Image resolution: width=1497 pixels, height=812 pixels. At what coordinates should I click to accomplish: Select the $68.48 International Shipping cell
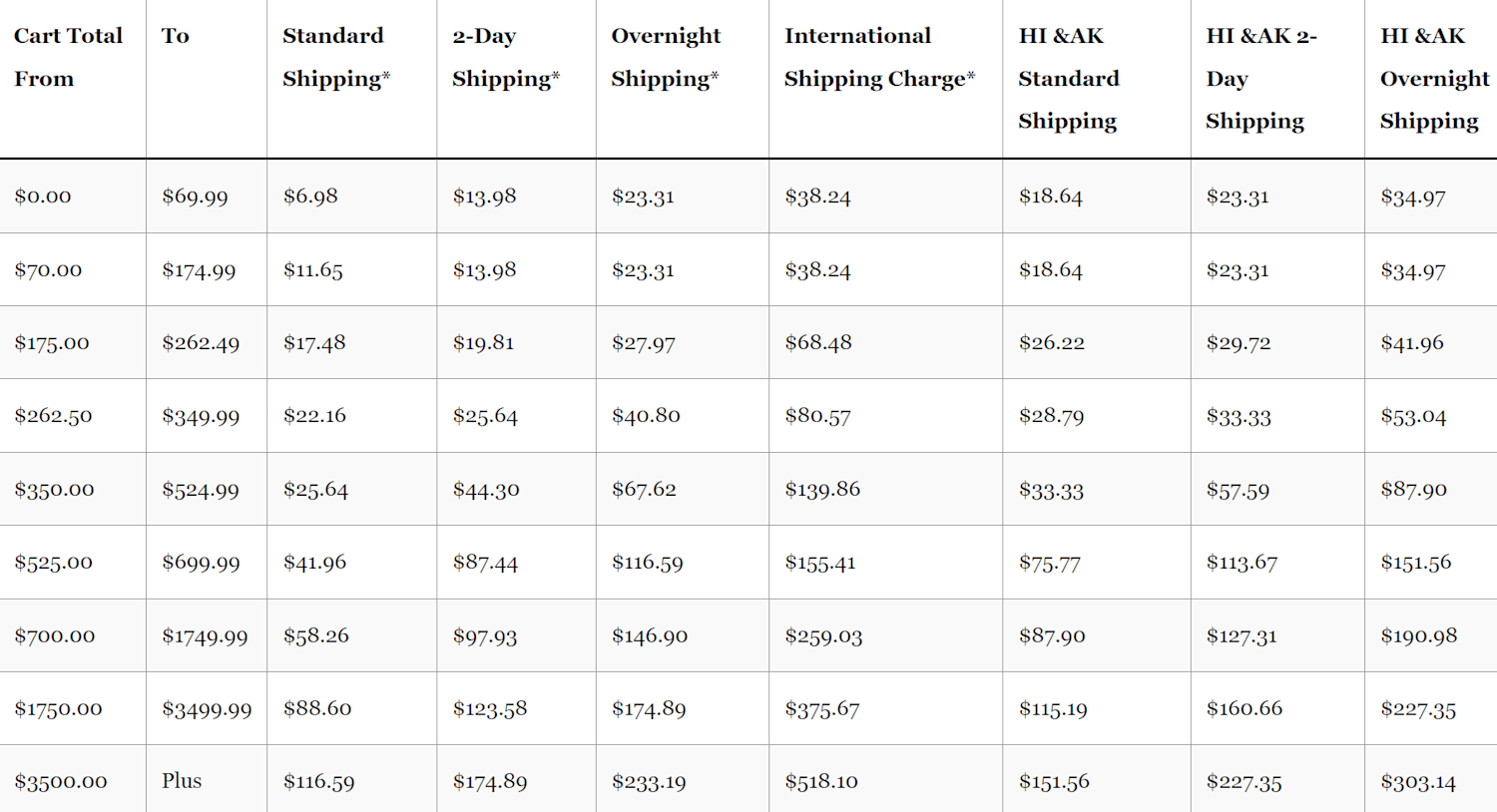point(817,343)
